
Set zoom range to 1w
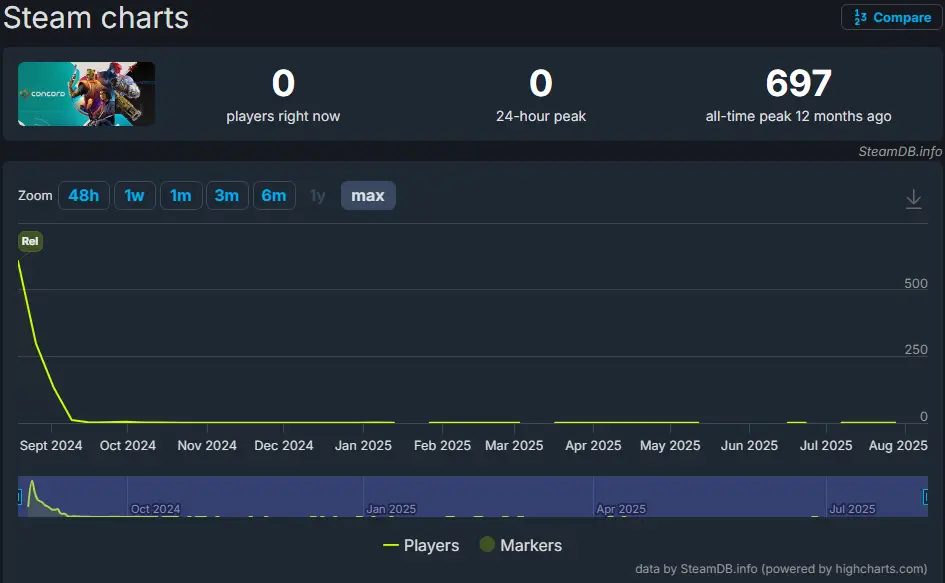(134, 195)
